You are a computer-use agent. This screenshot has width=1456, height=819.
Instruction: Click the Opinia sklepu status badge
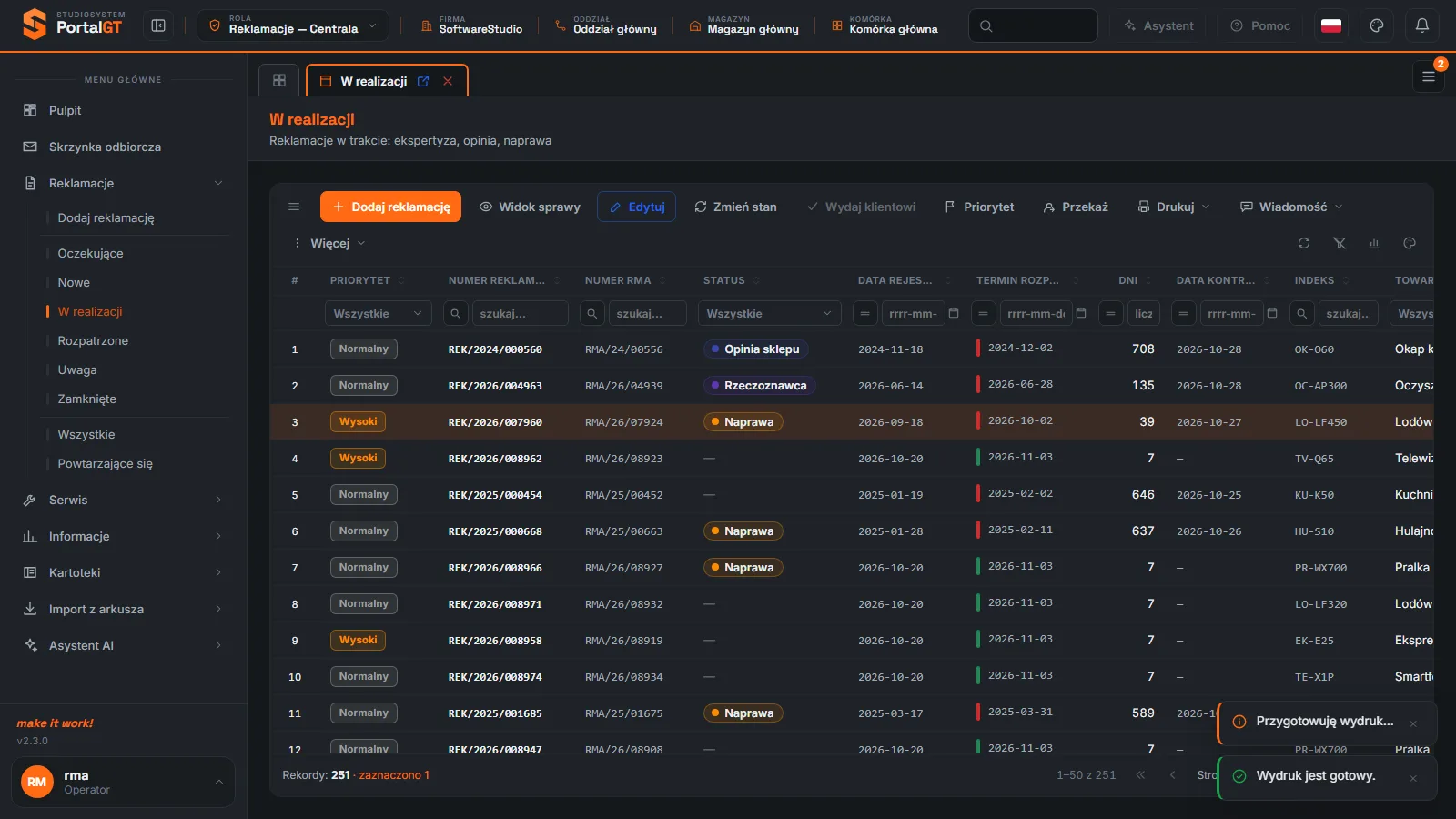pos(755,349)
